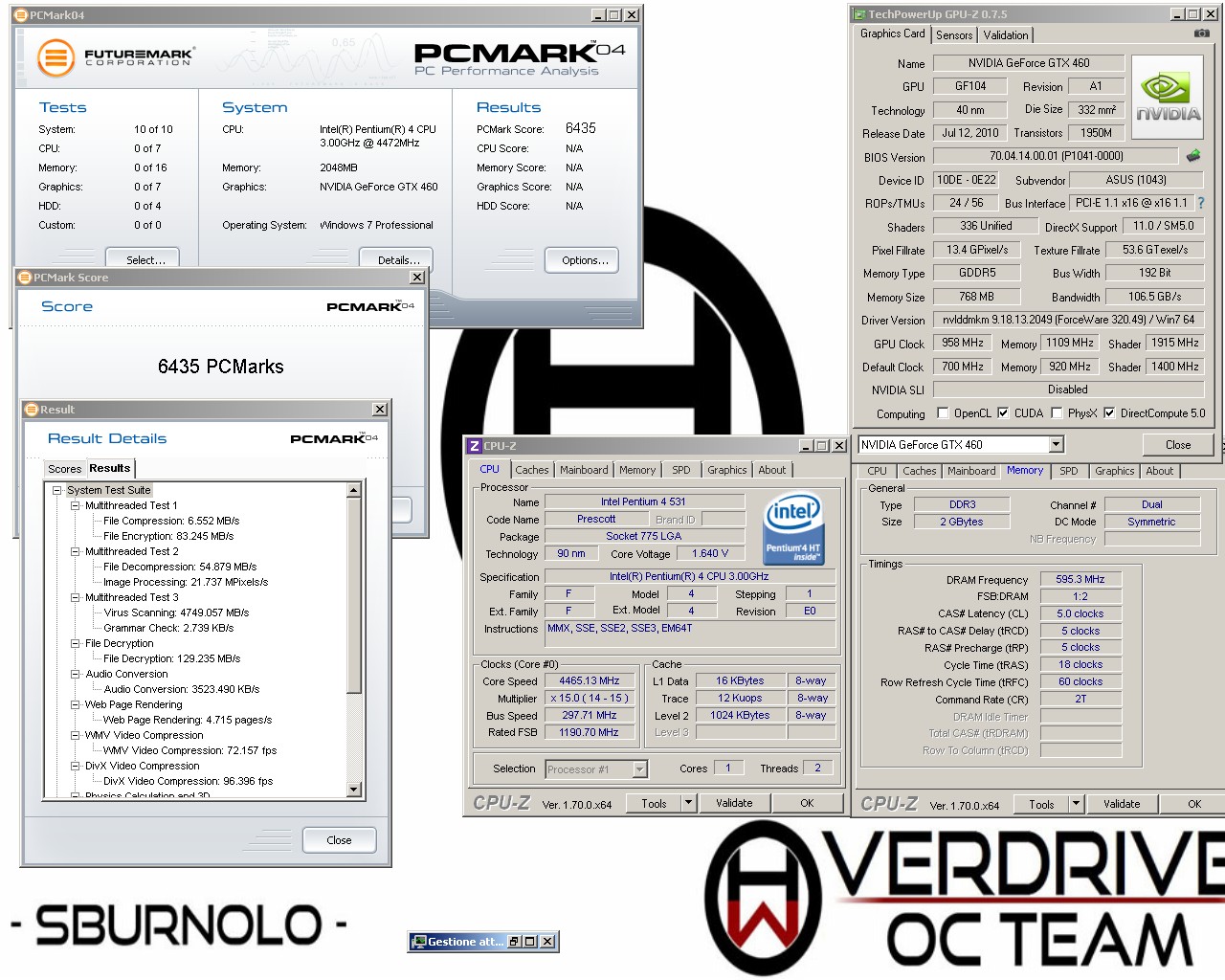Select Virus Scanning: 4749.057 MB/s row

click(x=176, y=612)
